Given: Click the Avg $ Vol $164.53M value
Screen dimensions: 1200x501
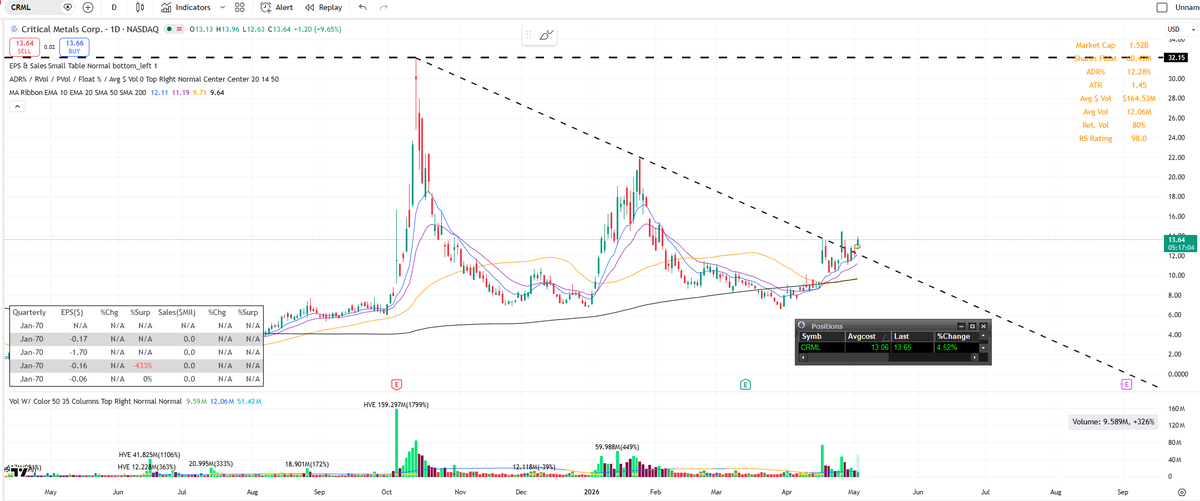Looking at the screenshot, I should tap(1139, 98).
